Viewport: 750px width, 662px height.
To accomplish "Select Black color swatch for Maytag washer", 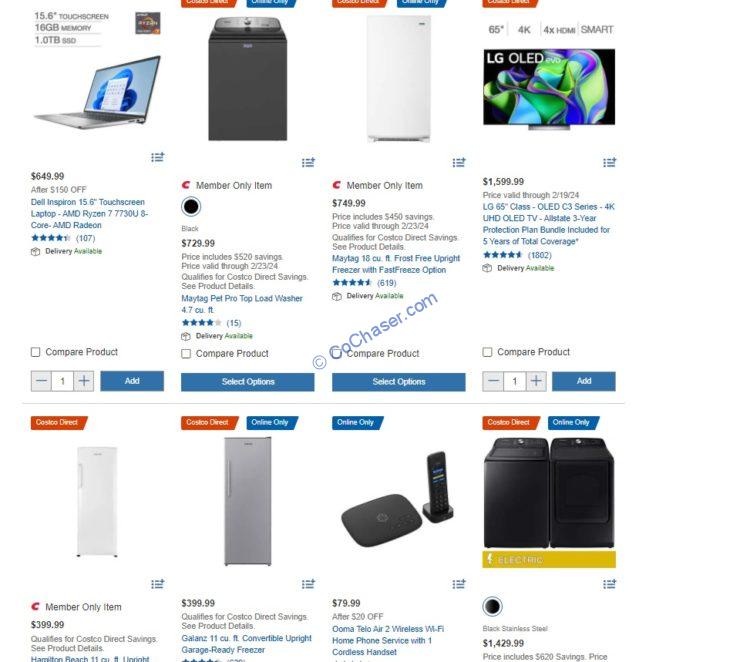I will (x=191, y=207).
